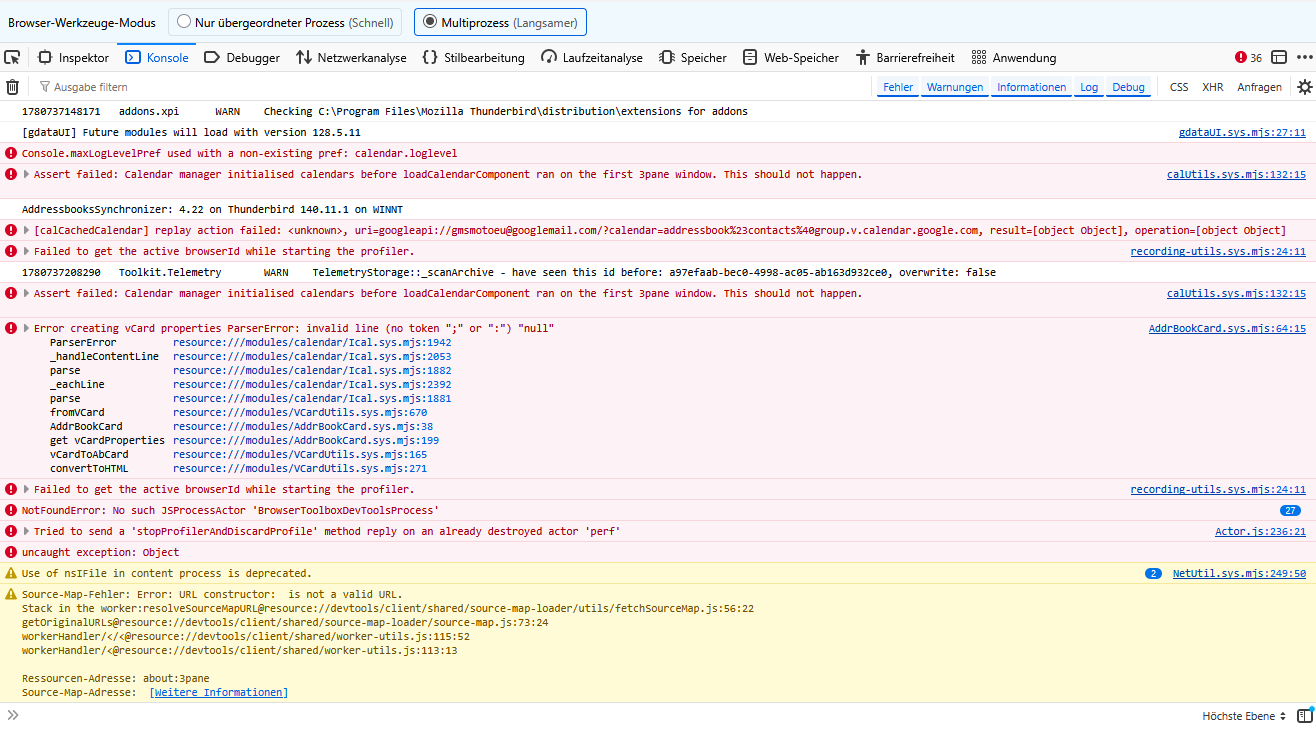Select the Multiprozess radio option

click(500, 22)
